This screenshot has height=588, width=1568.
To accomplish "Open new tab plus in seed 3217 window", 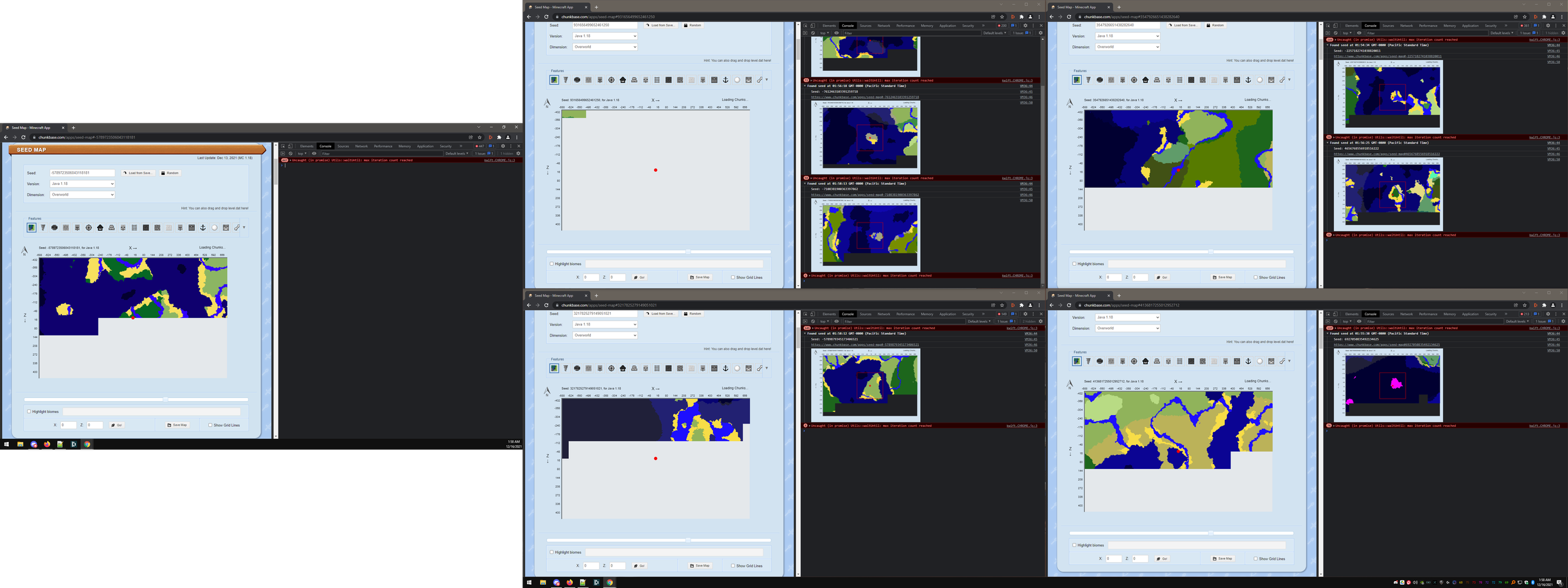I will point(596,295).
